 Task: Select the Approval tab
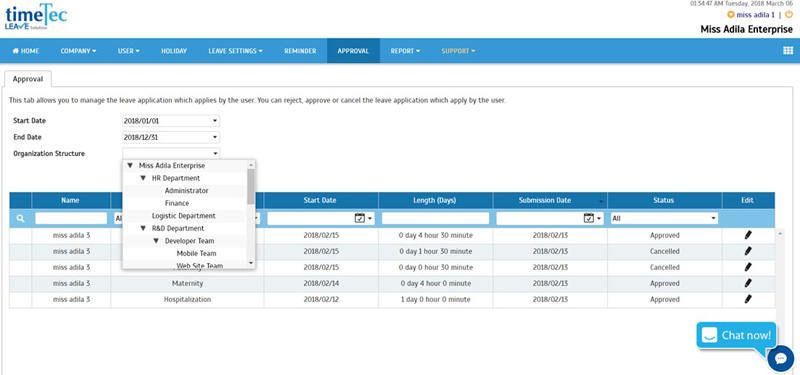(28, 79)
